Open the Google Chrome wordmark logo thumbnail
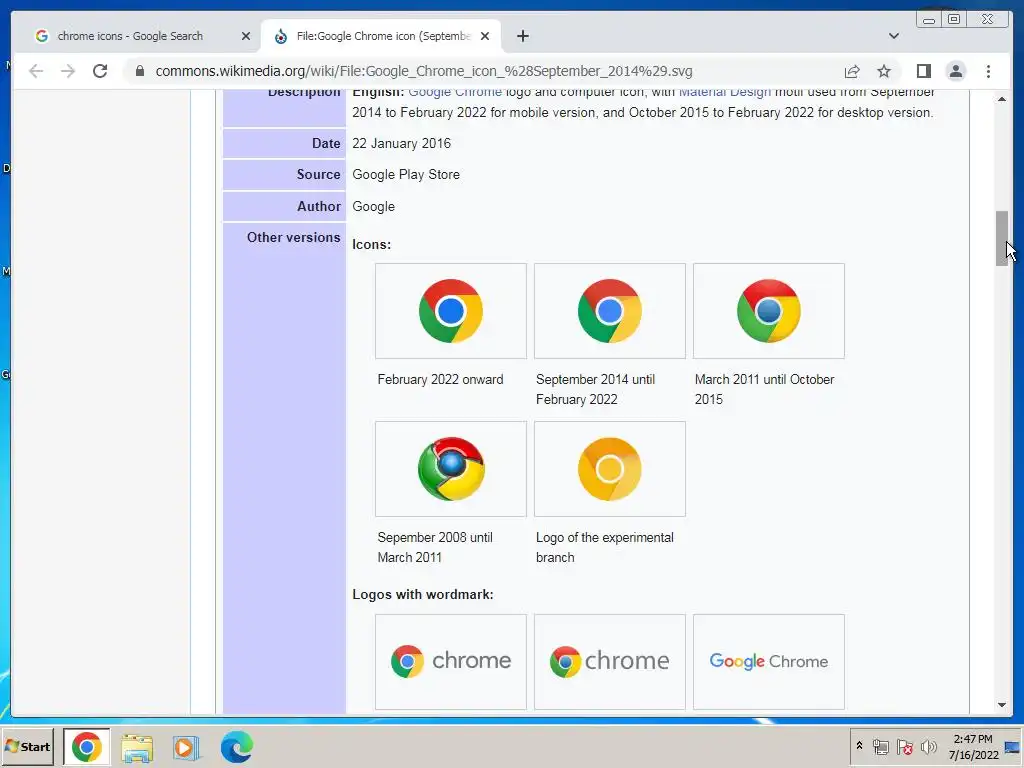 pyautogui.click(x=769, y=662)
